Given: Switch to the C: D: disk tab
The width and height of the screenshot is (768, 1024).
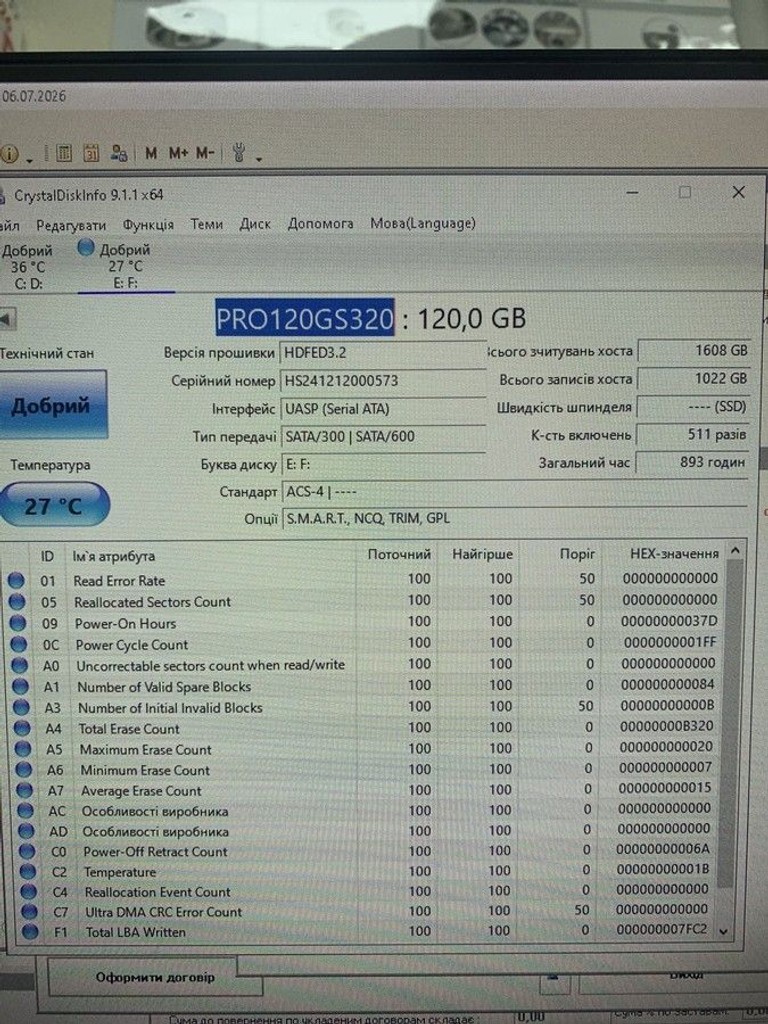Looking at the screenshot, I should (x=28, y=267).
